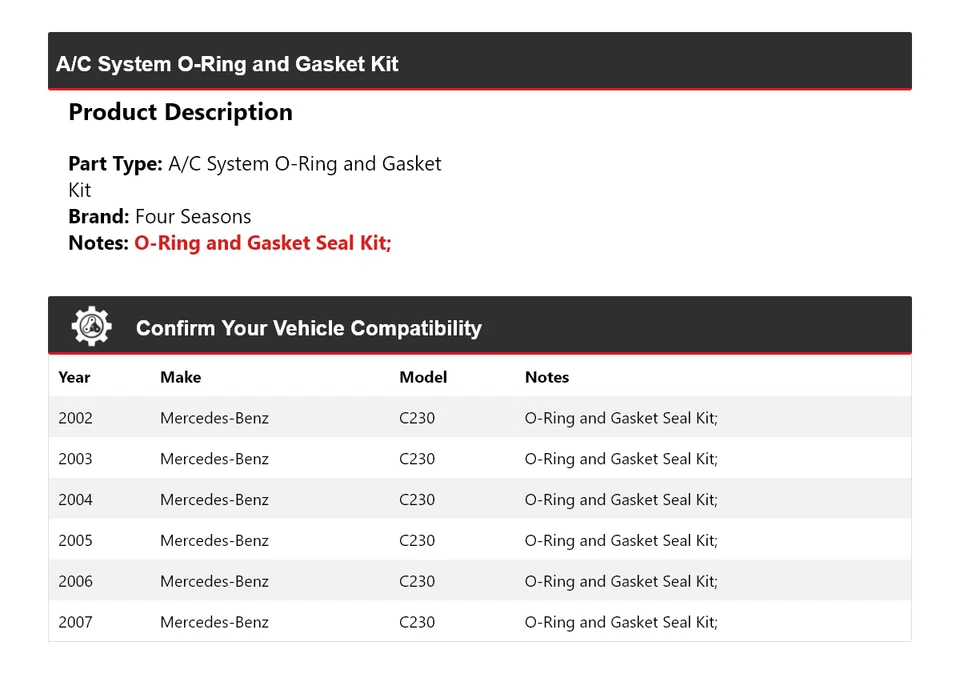
Task: Click the Confirm Your Vehicle Compatibility title text
Action: pyautogui.click(x=308, y=328)
